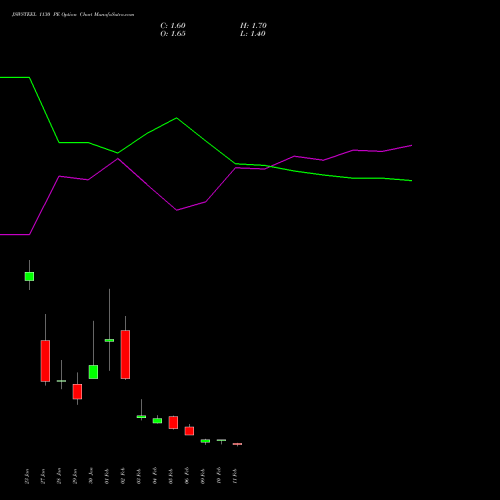This screenshot has width=500, height=500.
Task: Select the 02 Feb date label
Action: 123,476
